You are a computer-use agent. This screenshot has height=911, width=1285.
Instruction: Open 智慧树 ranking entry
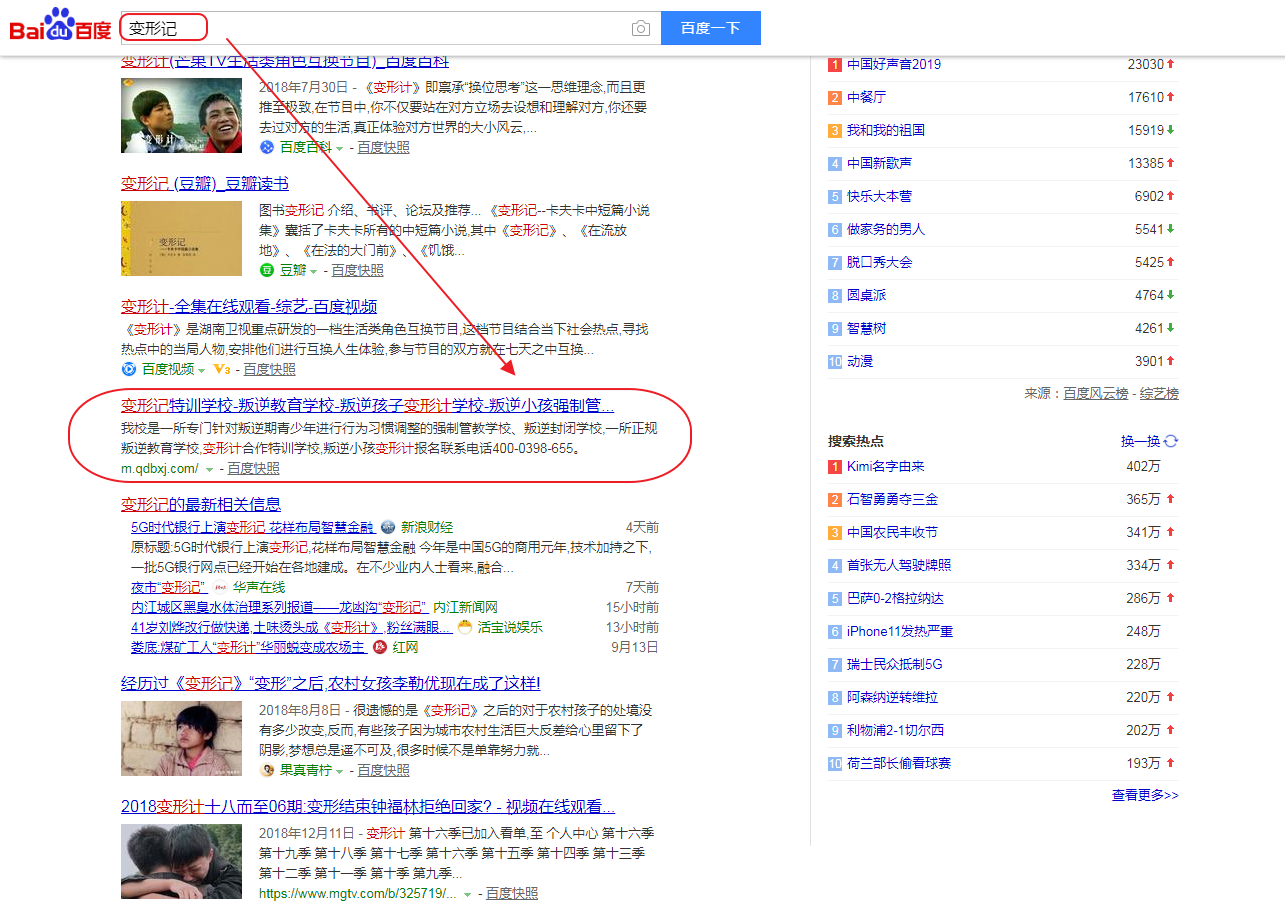tap(866, 328)
